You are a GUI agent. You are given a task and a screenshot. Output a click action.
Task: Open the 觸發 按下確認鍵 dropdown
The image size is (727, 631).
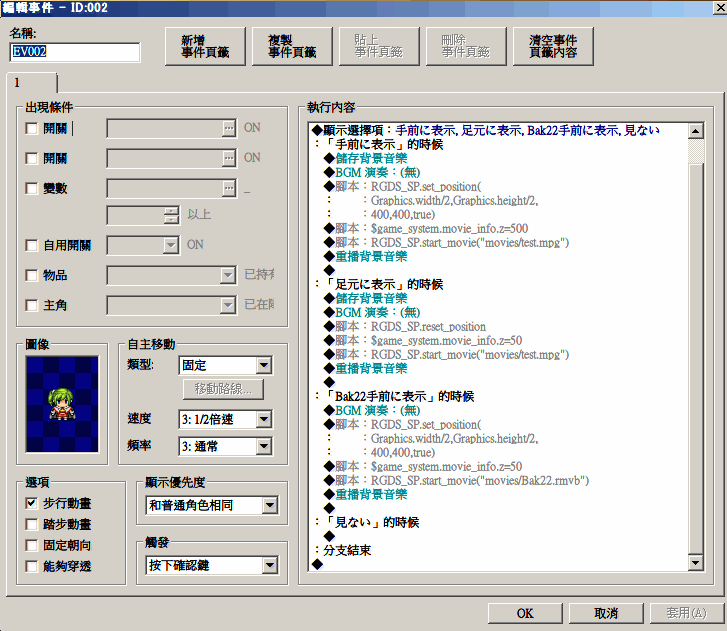(212, 565)
